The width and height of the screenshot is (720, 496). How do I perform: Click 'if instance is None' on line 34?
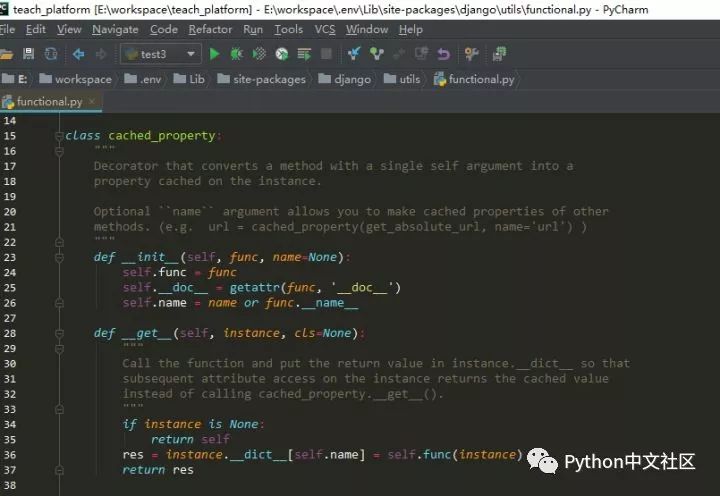point(191,424)
